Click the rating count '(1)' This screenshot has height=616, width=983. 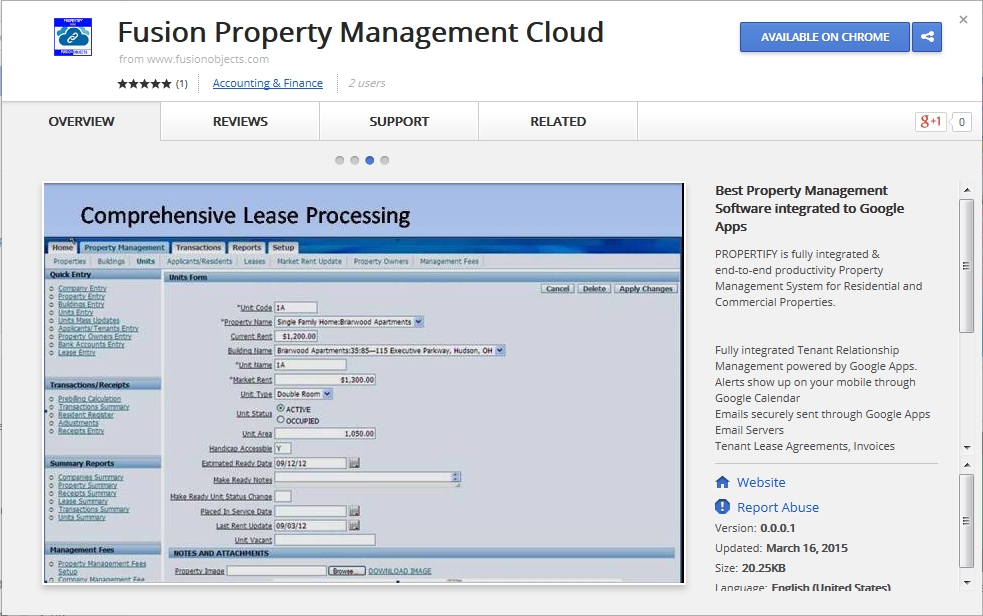point(182,83)
